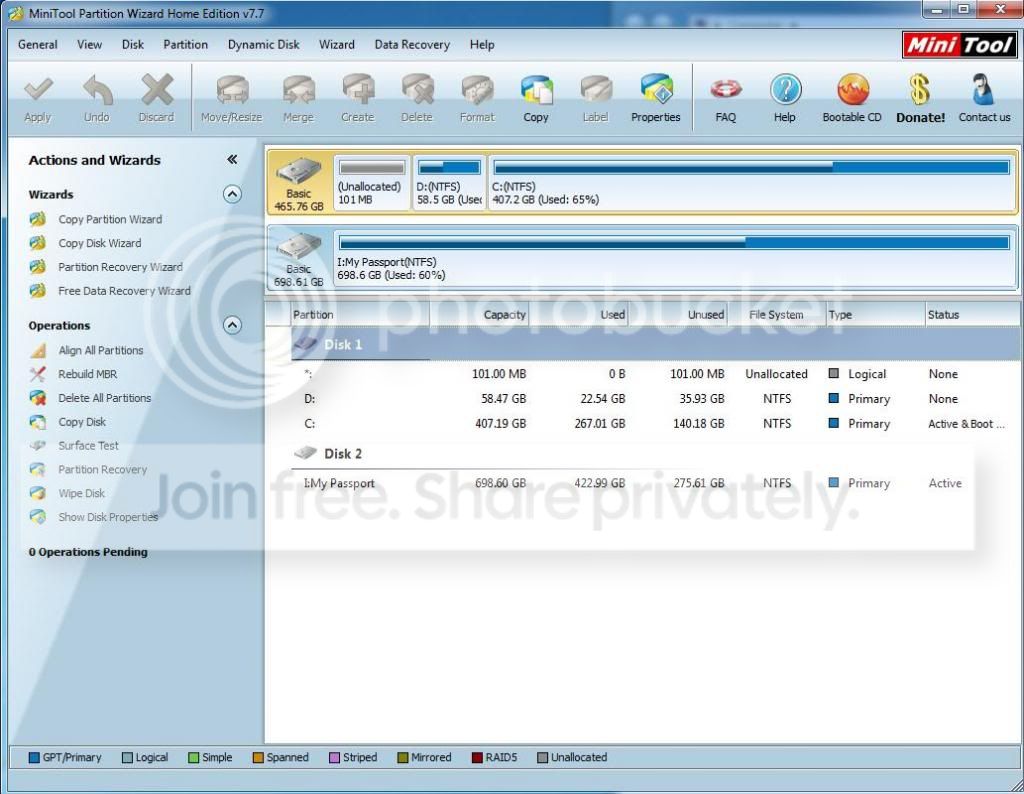Select C:(NTFS) 407.2 GB block in disk map
The image size is (1024, 794).
[752, 183]
